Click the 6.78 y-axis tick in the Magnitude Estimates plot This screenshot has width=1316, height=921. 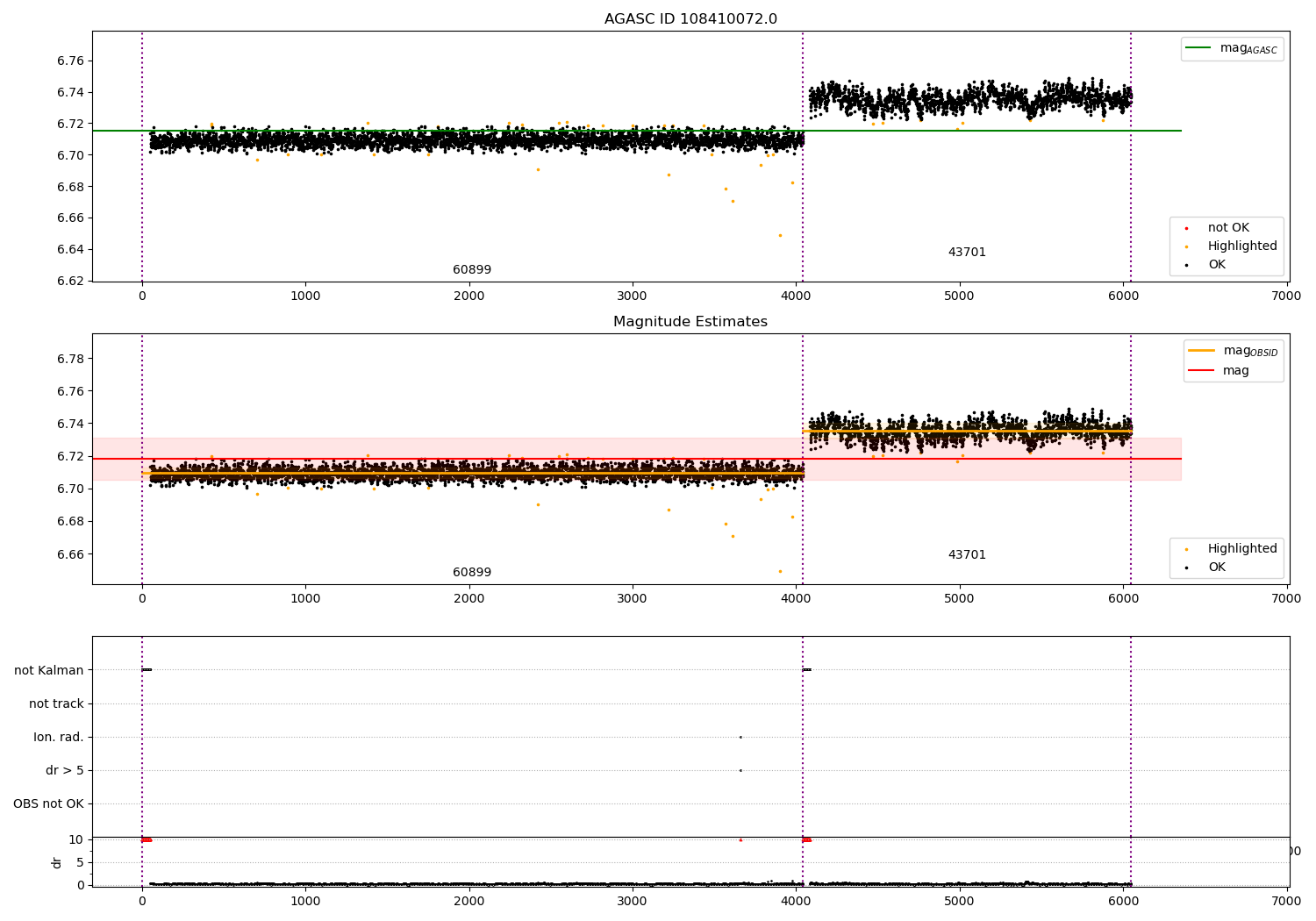click(71, 359)
